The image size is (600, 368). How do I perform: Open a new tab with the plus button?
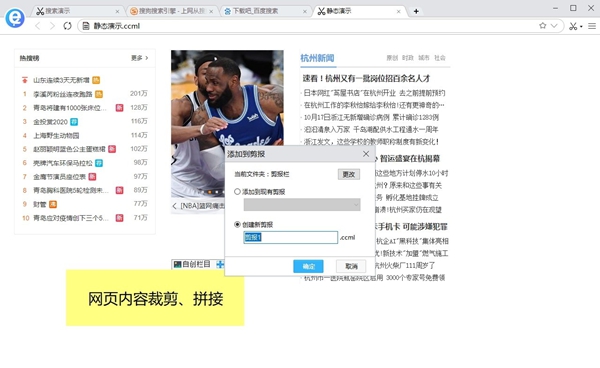(416, 11)
